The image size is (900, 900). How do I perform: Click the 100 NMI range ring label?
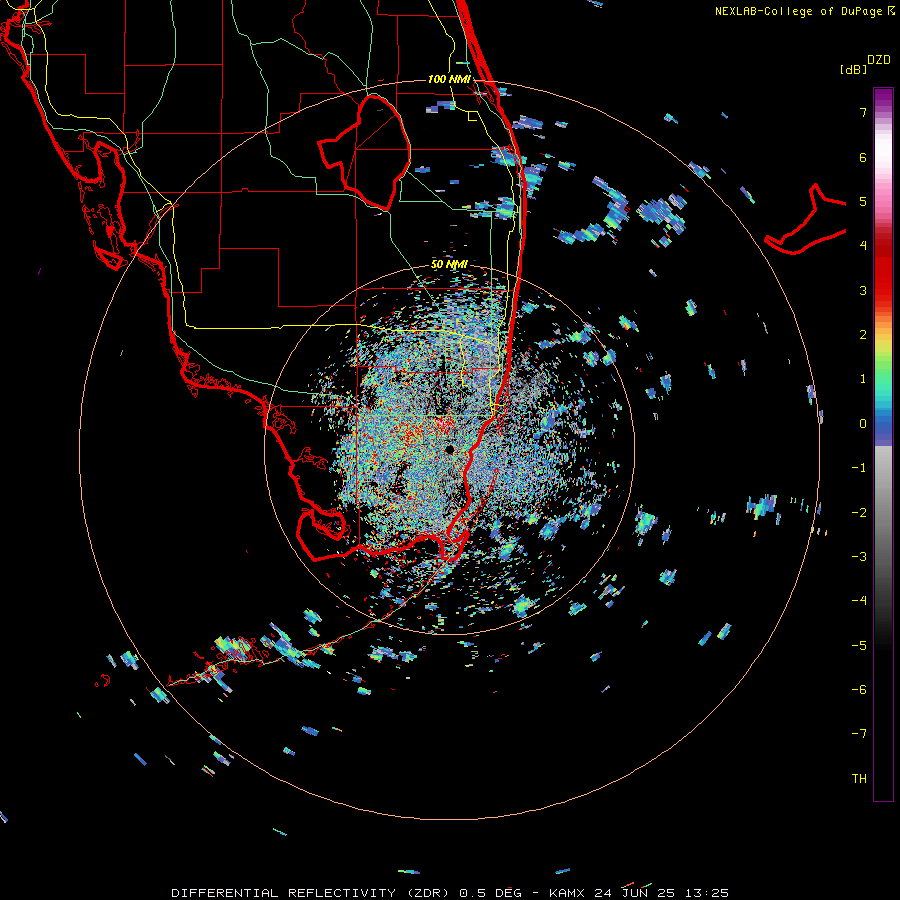click(x=449, y=79)
